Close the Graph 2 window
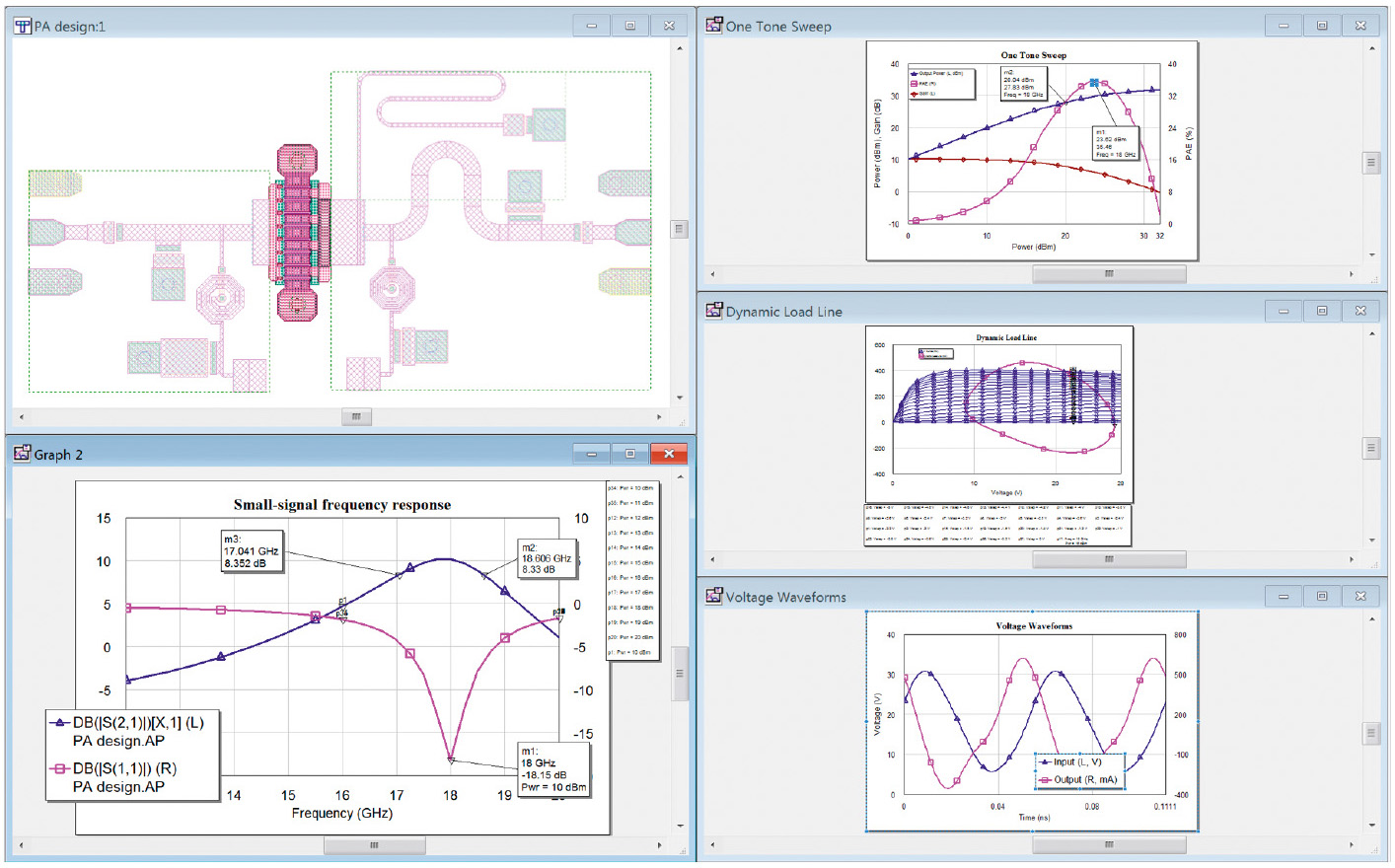This screenshot has height=868, width=1395. coord(669,454)
